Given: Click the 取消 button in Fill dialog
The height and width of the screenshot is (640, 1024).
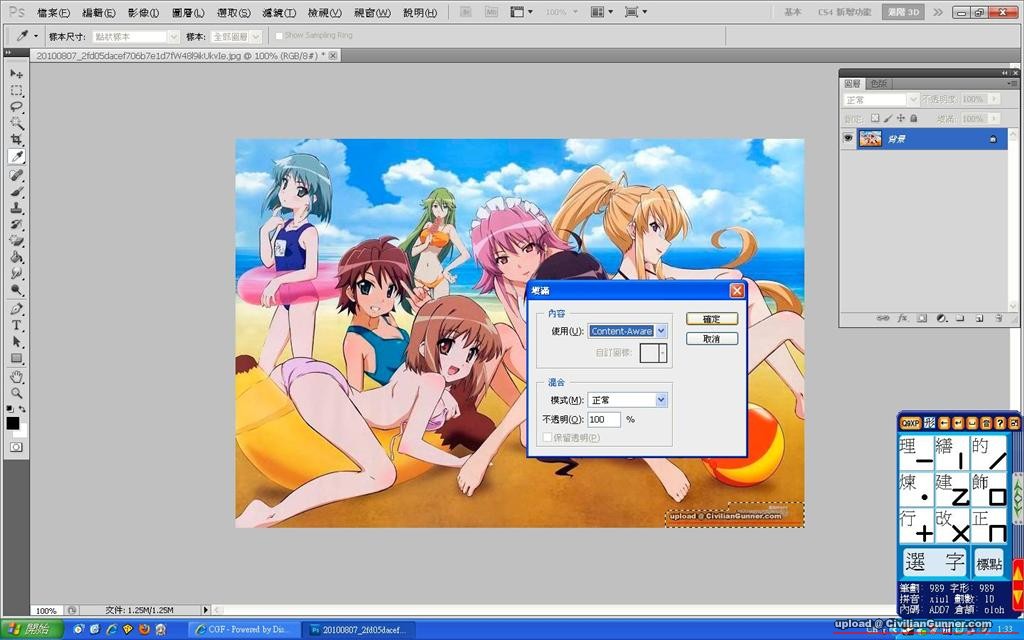Looking at the screenshot, I should [712, 339].
